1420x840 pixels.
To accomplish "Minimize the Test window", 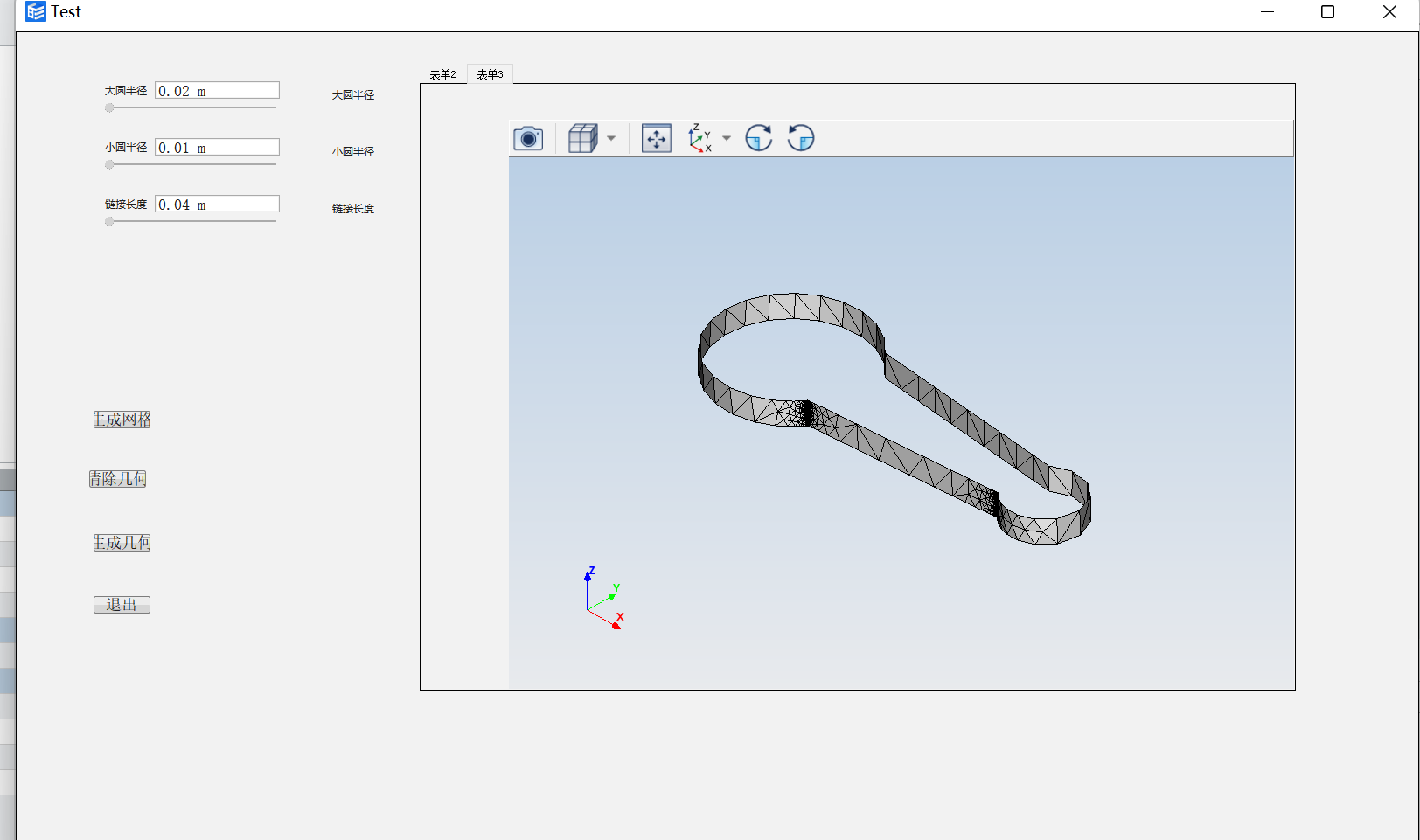I will tap(1267, 11).
